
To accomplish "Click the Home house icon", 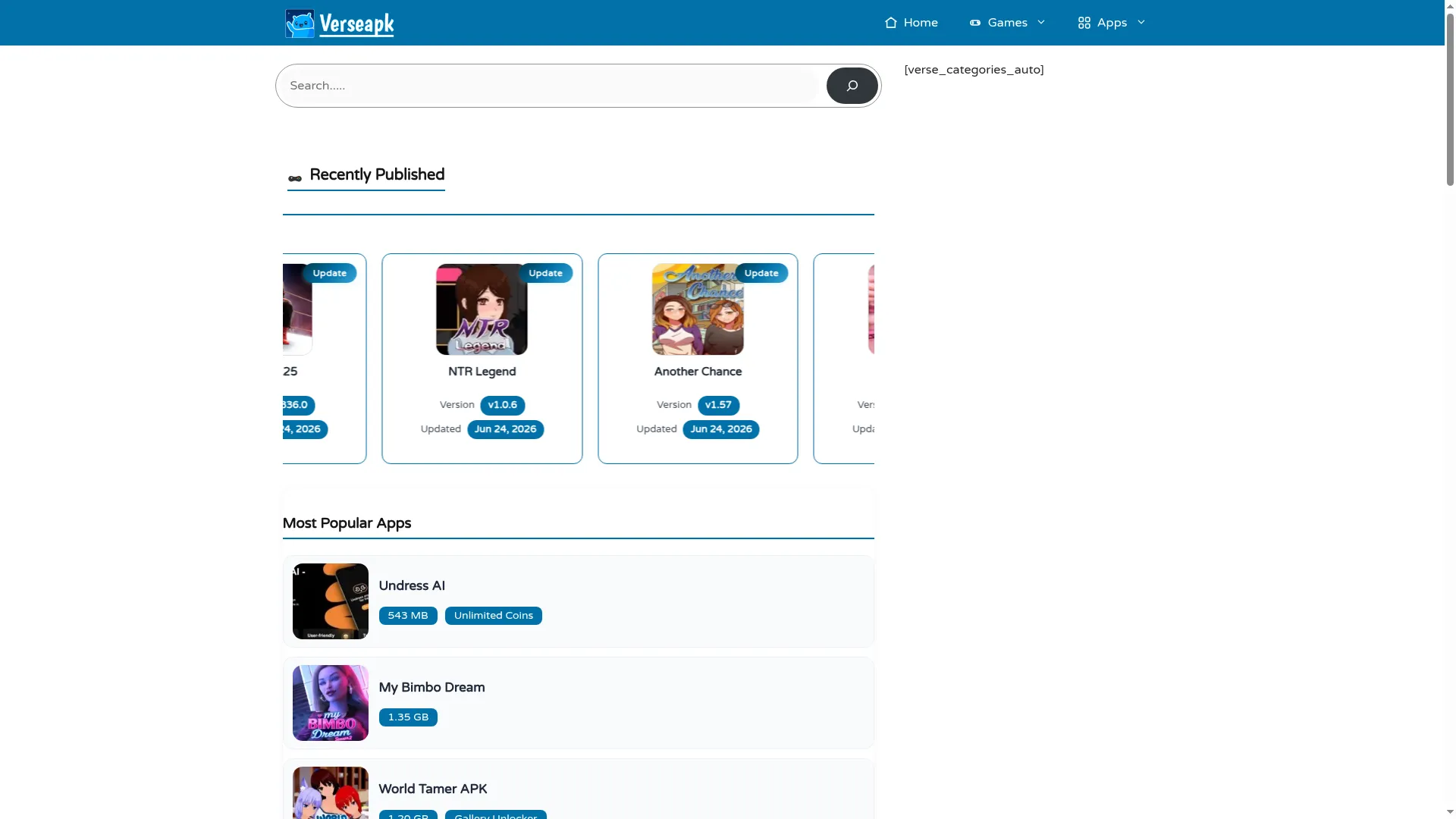I will 891,23.
